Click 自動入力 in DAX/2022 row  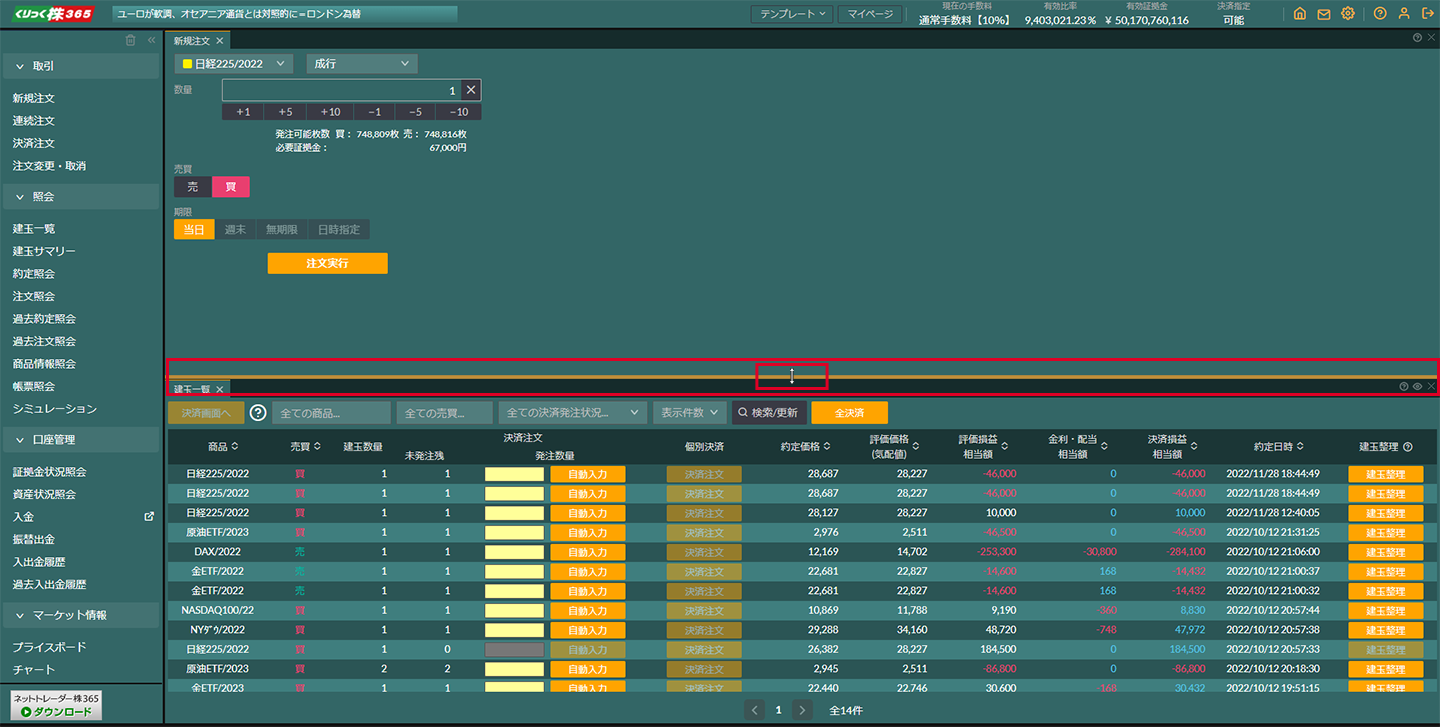pyautogui.click(x=587, y=552)
